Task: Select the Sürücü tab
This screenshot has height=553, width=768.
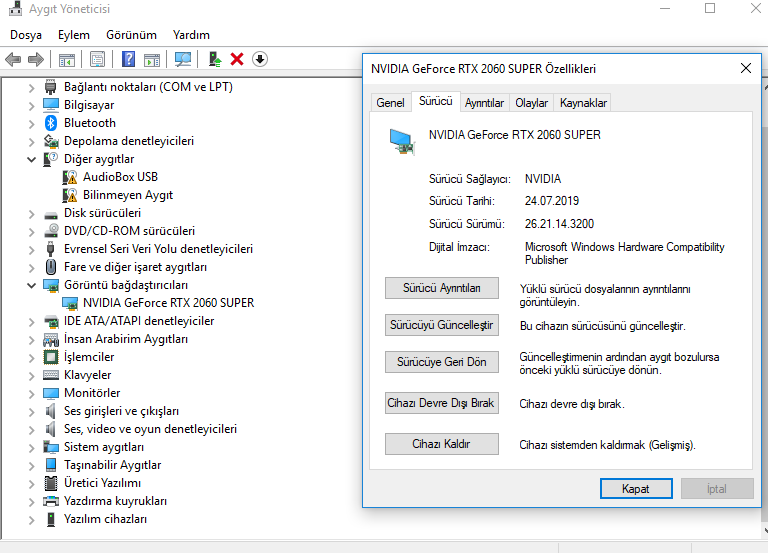Action: pos(435,101)
